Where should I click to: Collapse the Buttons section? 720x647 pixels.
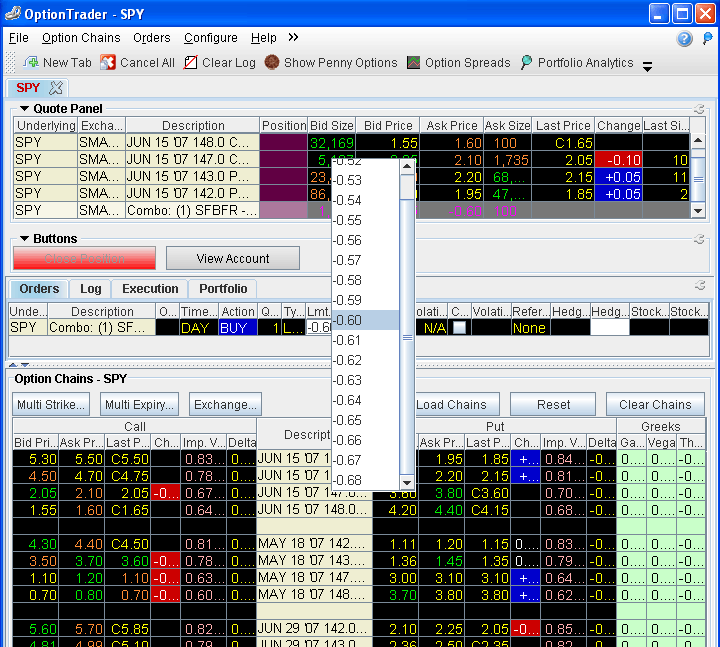(x=24, y=239)
